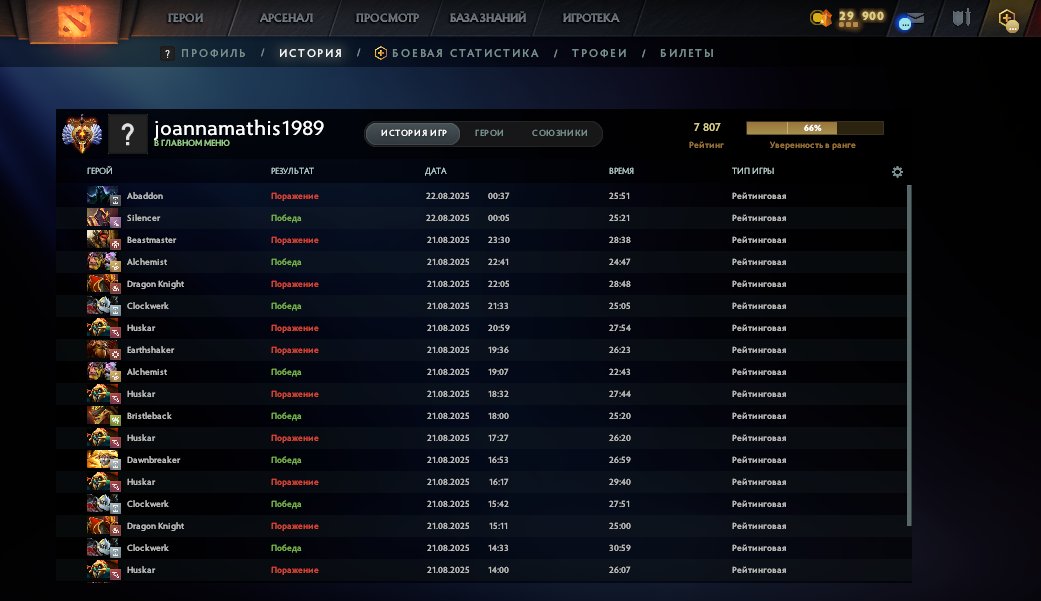The height and width of the screenshot is (601, 1041).
Task: Switch to the Герои filter tab
Action: point(489,134)
